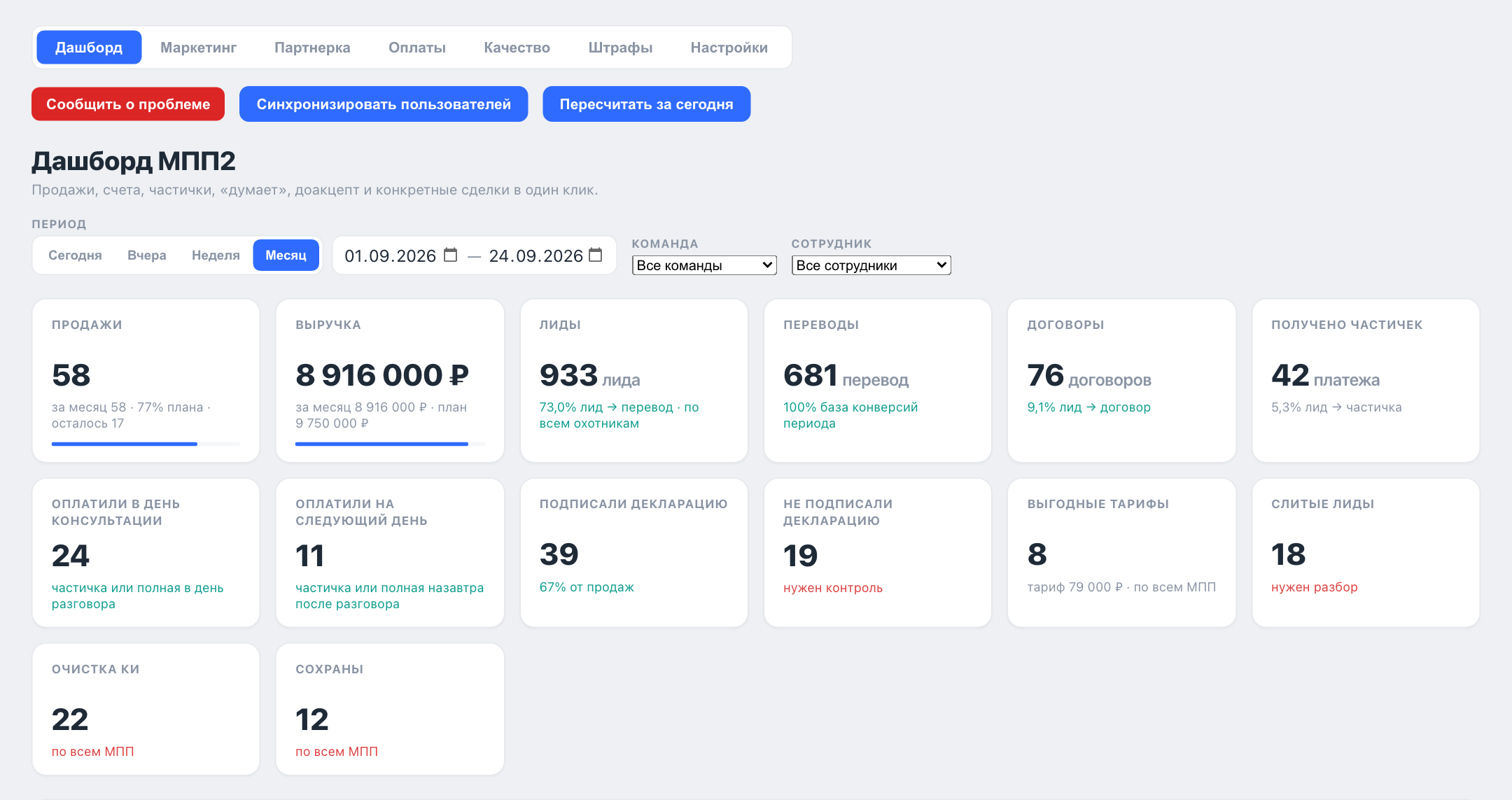
Task: Open Оплатили на следующий день card
Action: point(390,553)
